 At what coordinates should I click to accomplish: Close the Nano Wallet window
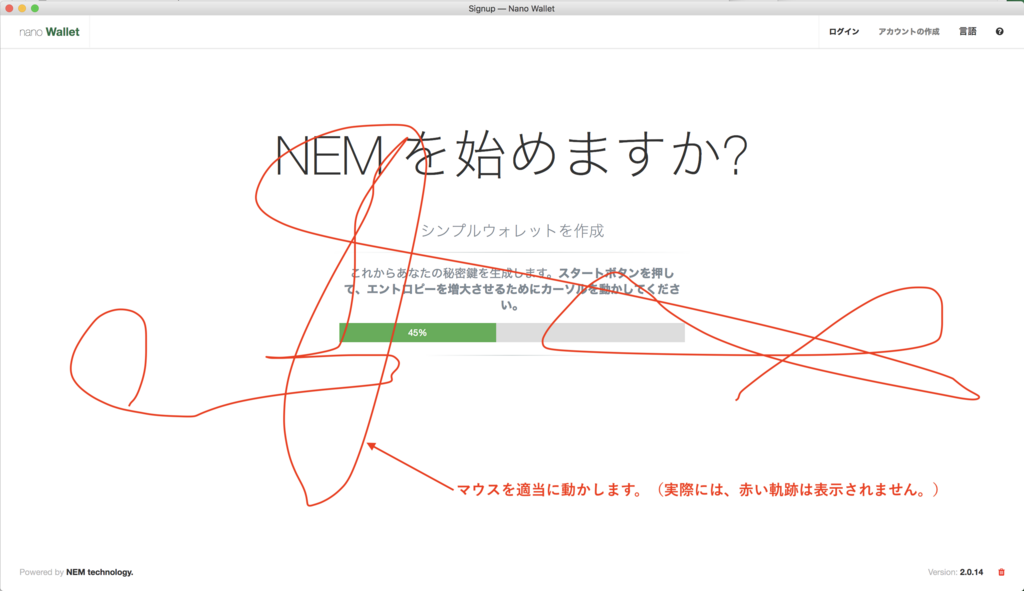(9, 8)
